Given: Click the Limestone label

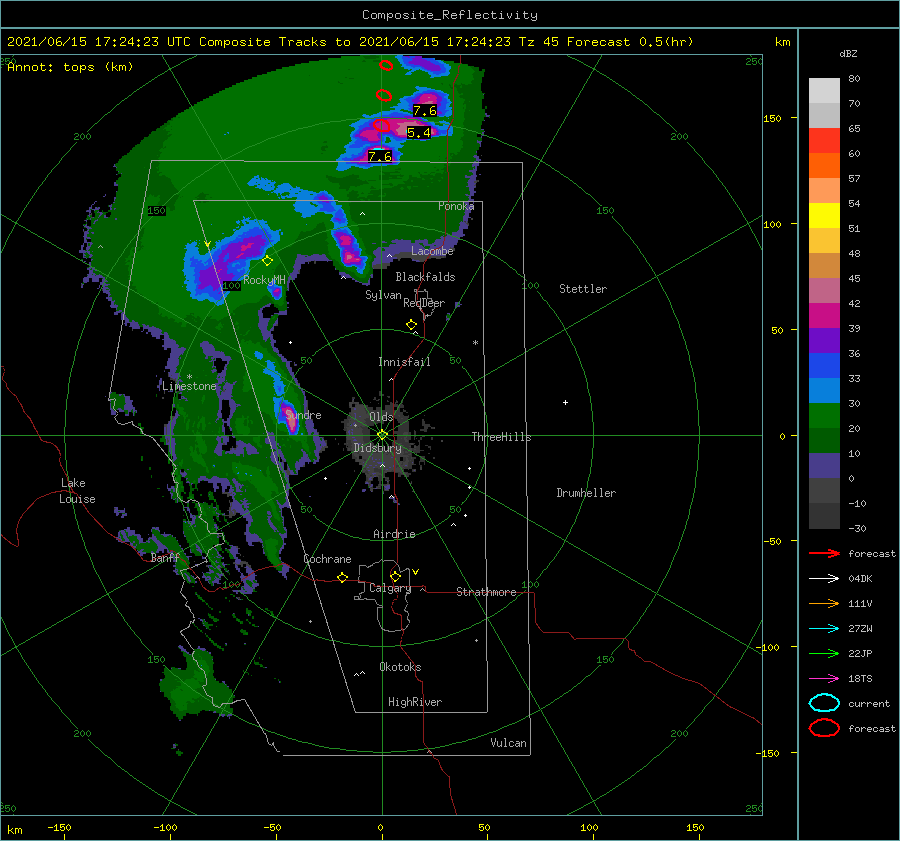Looking at the screenshot, I should click(189, 386).
